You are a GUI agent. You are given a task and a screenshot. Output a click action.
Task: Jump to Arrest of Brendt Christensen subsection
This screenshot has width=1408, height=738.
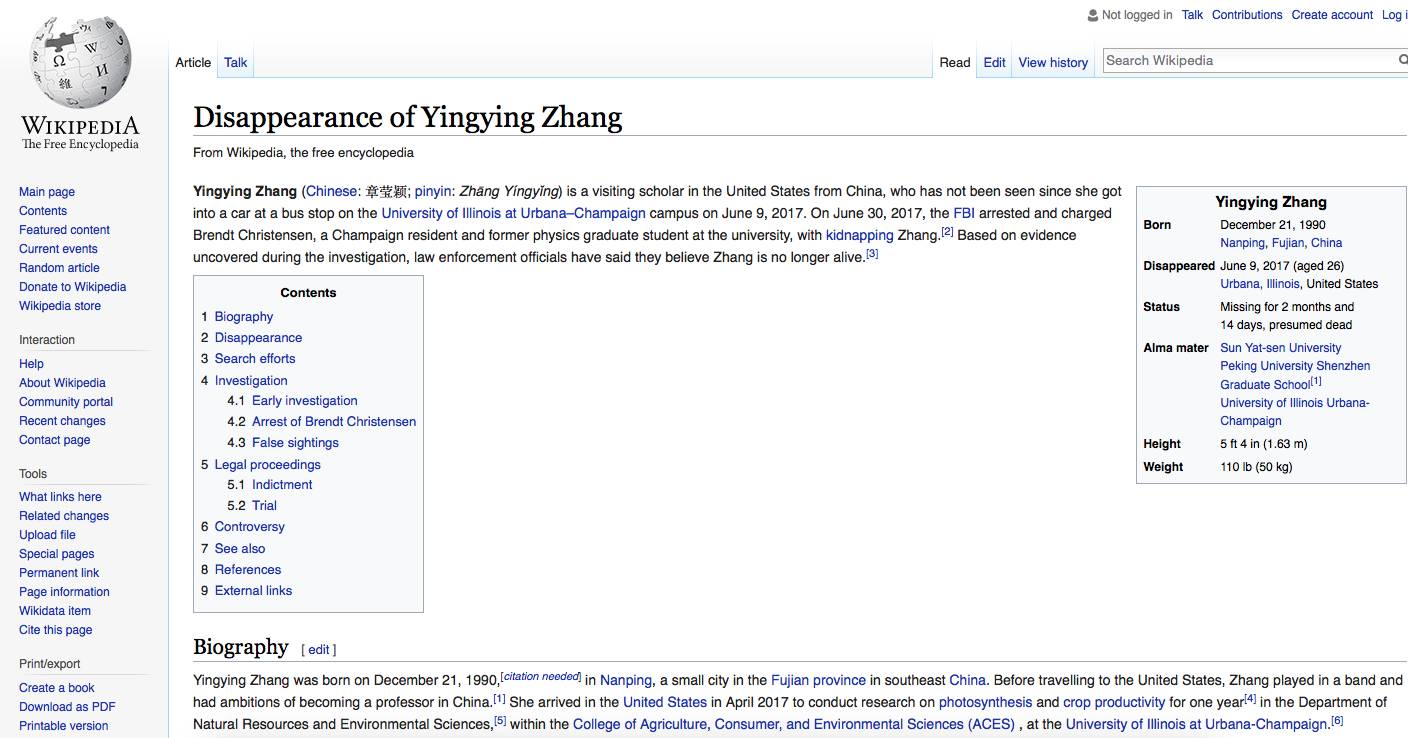point(334,422)
